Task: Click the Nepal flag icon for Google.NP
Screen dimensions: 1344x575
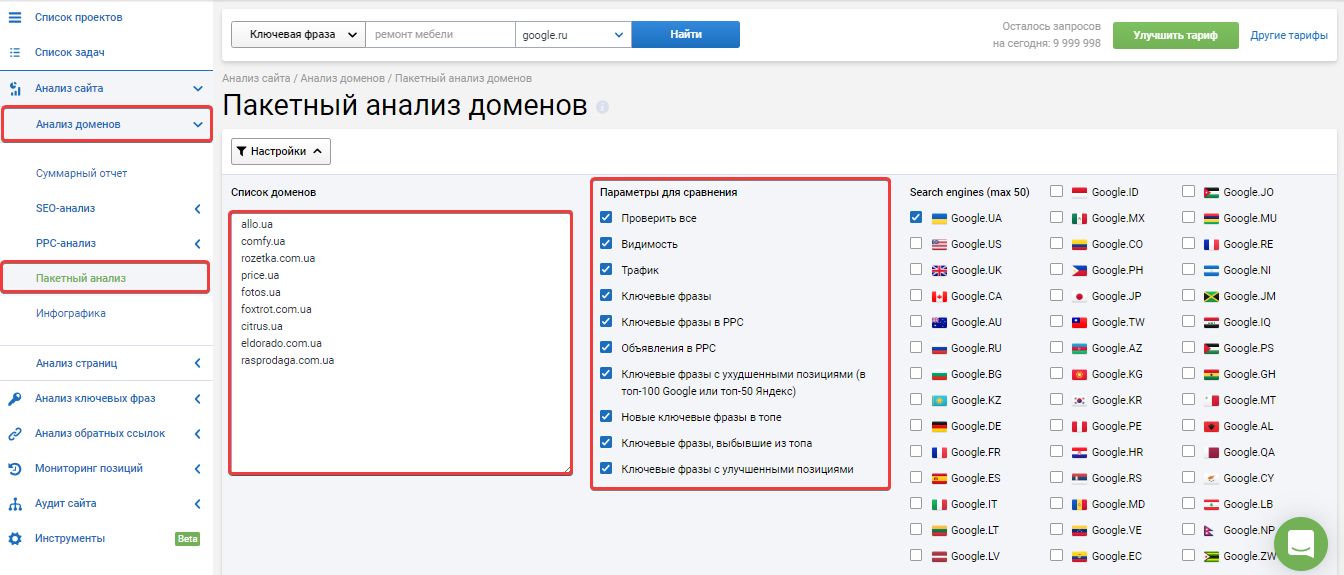Action: [x=1211, y=530]
